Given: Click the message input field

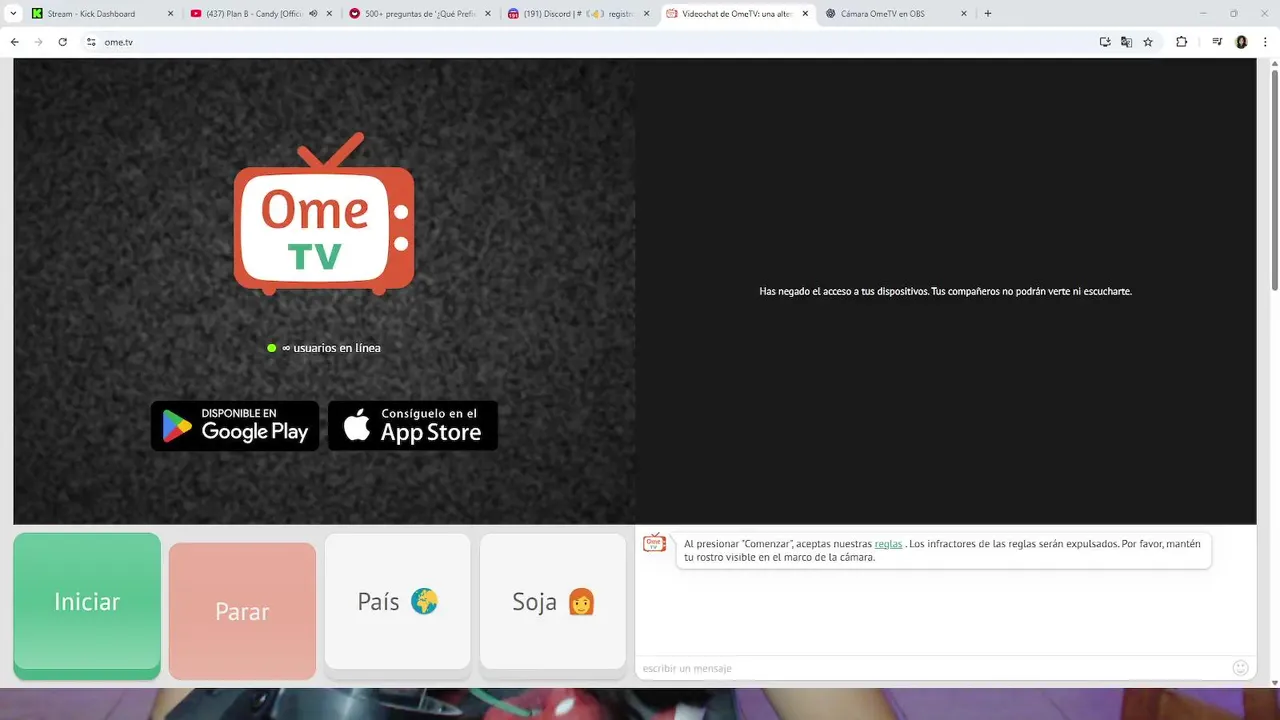Looking at the screenshot, I should [935, 668].
